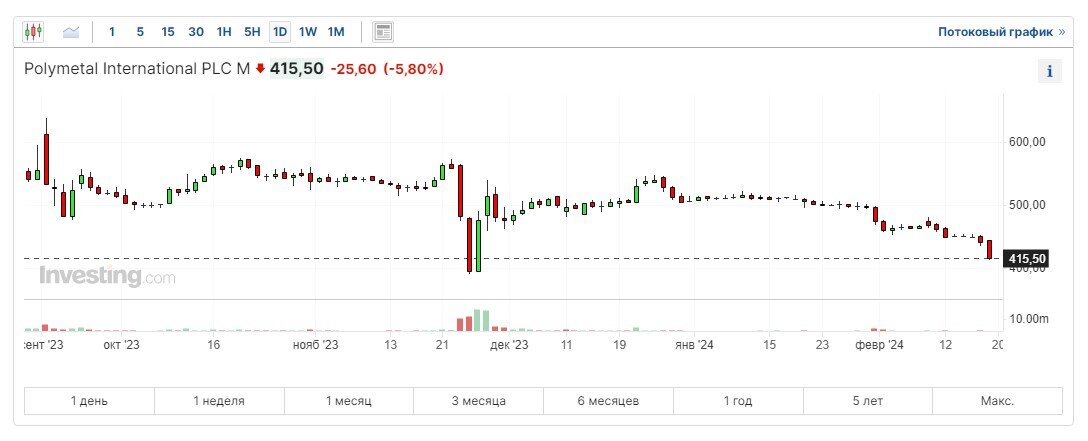Click the Polymetal International PLC M title
Image resolution: width=1088 pixels, height=441 pixels.
pyautogui.click(x=137, y=69)
